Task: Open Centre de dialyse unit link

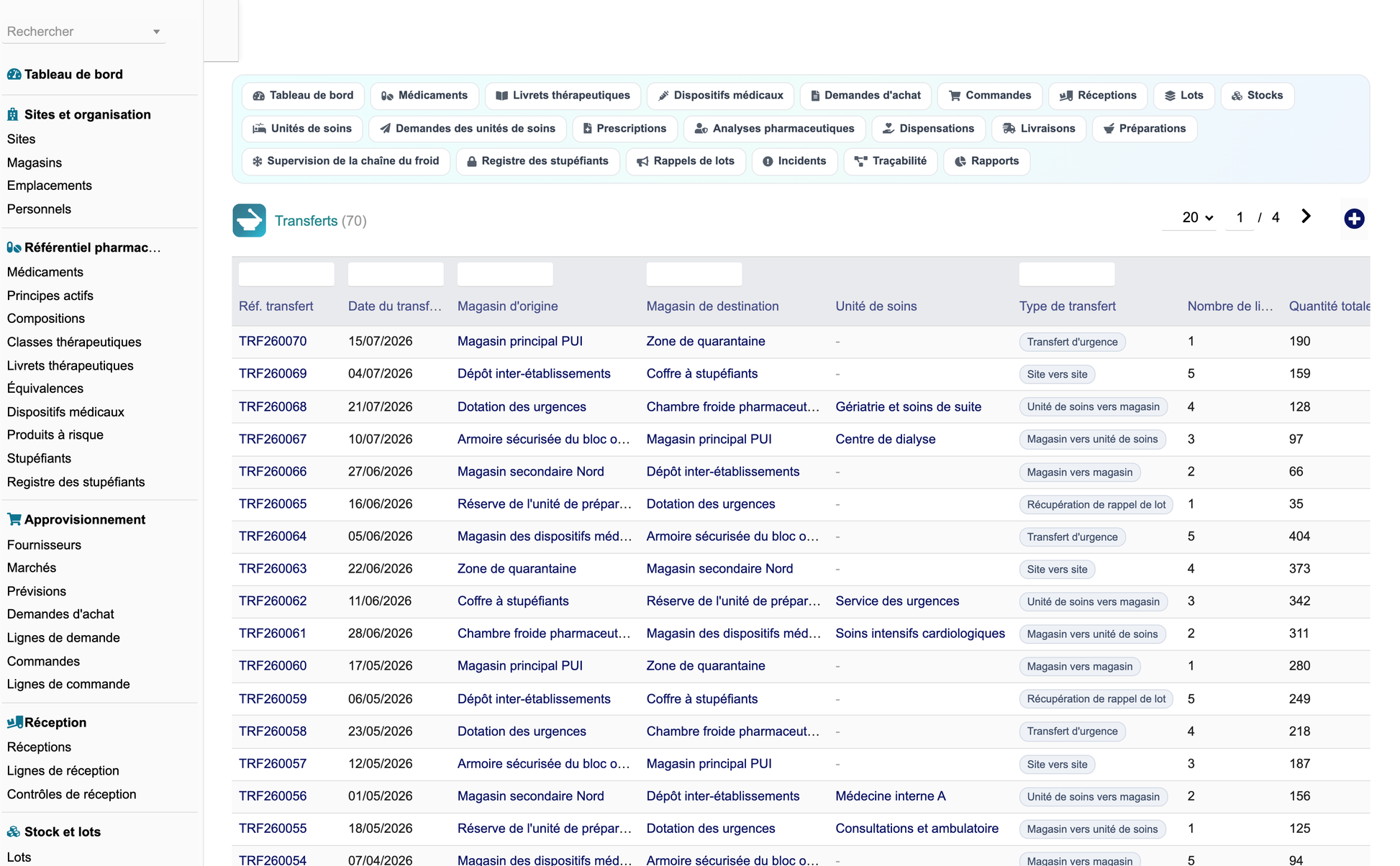Action: [x=886, y=439]
